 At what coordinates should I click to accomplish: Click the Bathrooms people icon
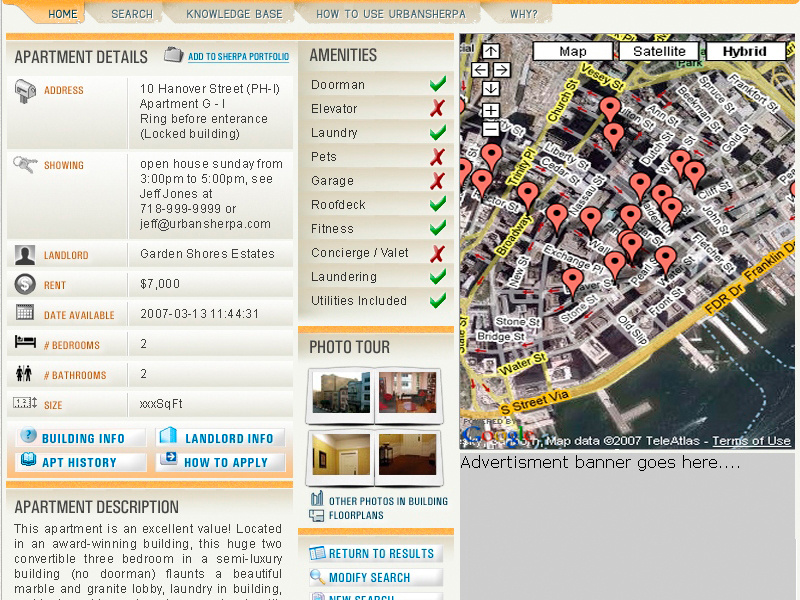tap(23, 373)
